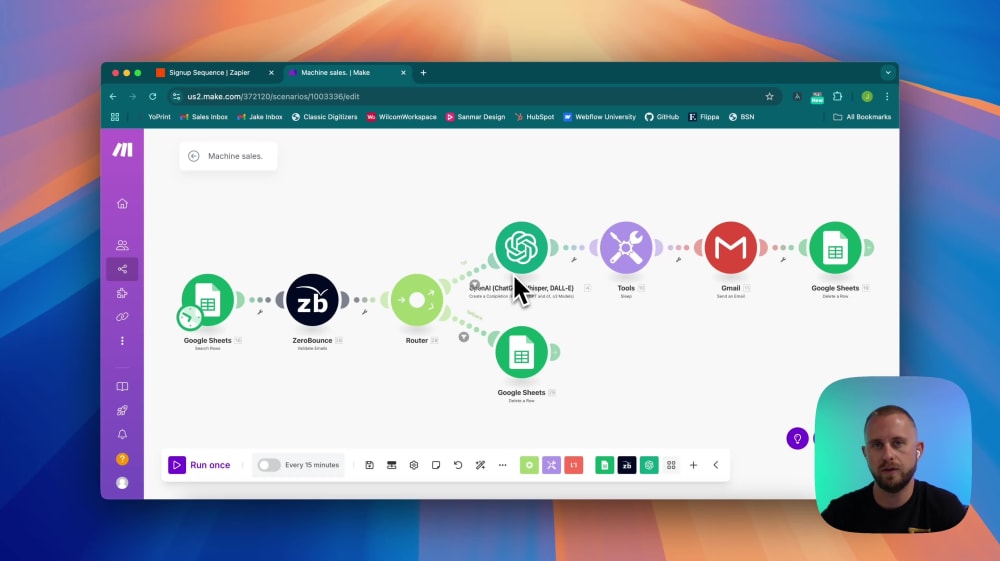Open the all-apps grid icon in toolbar
The width and height of the screenshot is (1000, 561).
tap(672, 465)
